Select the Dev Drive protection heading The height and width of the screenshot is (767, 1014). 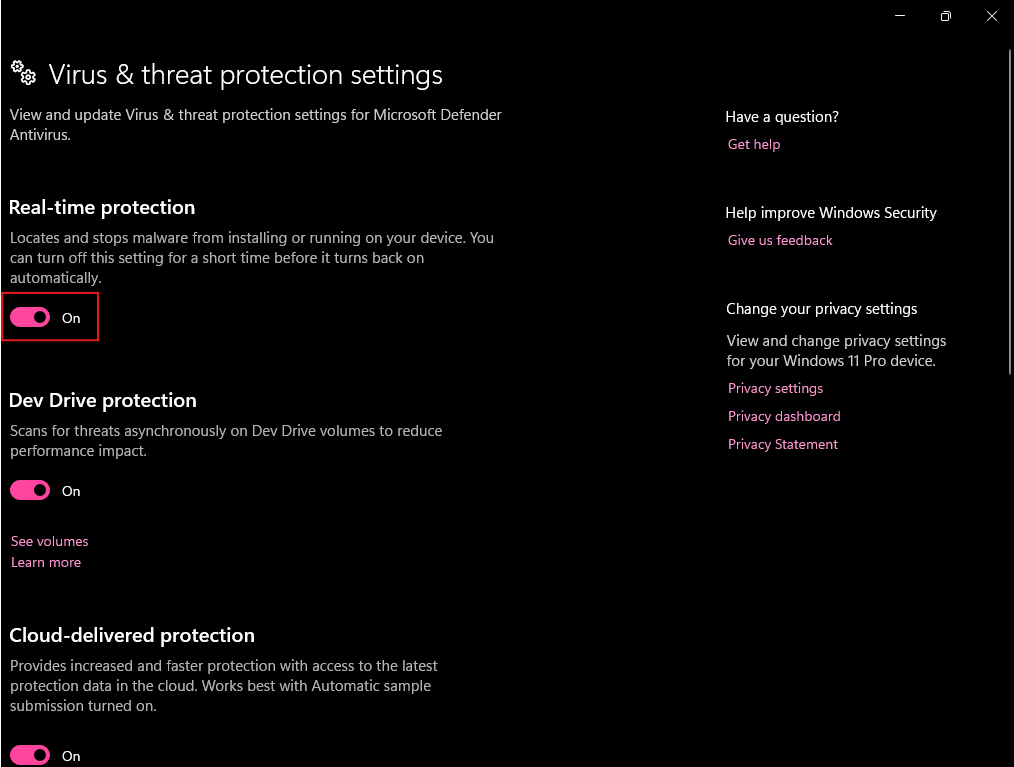tap(103, 400)
